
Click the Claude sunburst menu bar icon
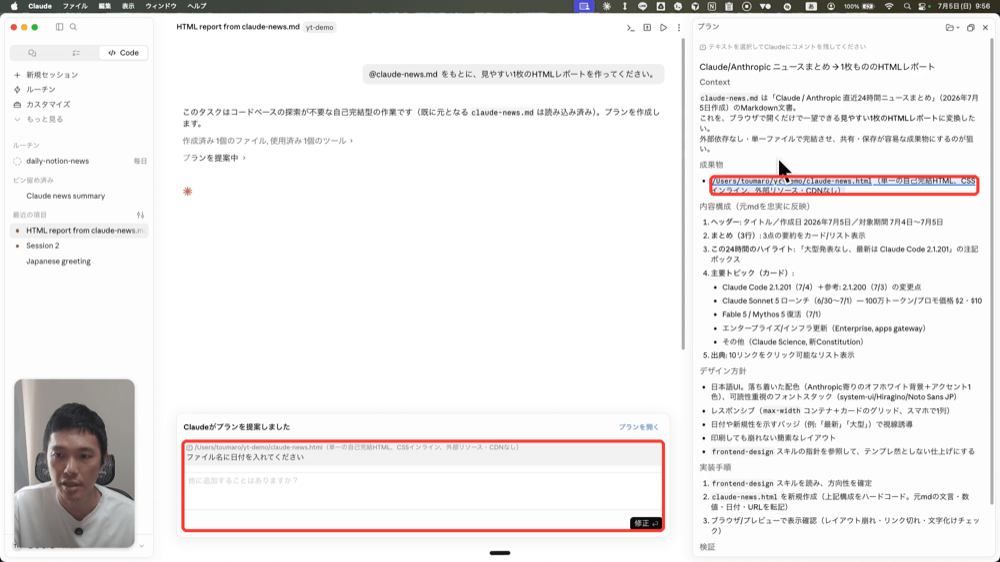pos(607,6)
